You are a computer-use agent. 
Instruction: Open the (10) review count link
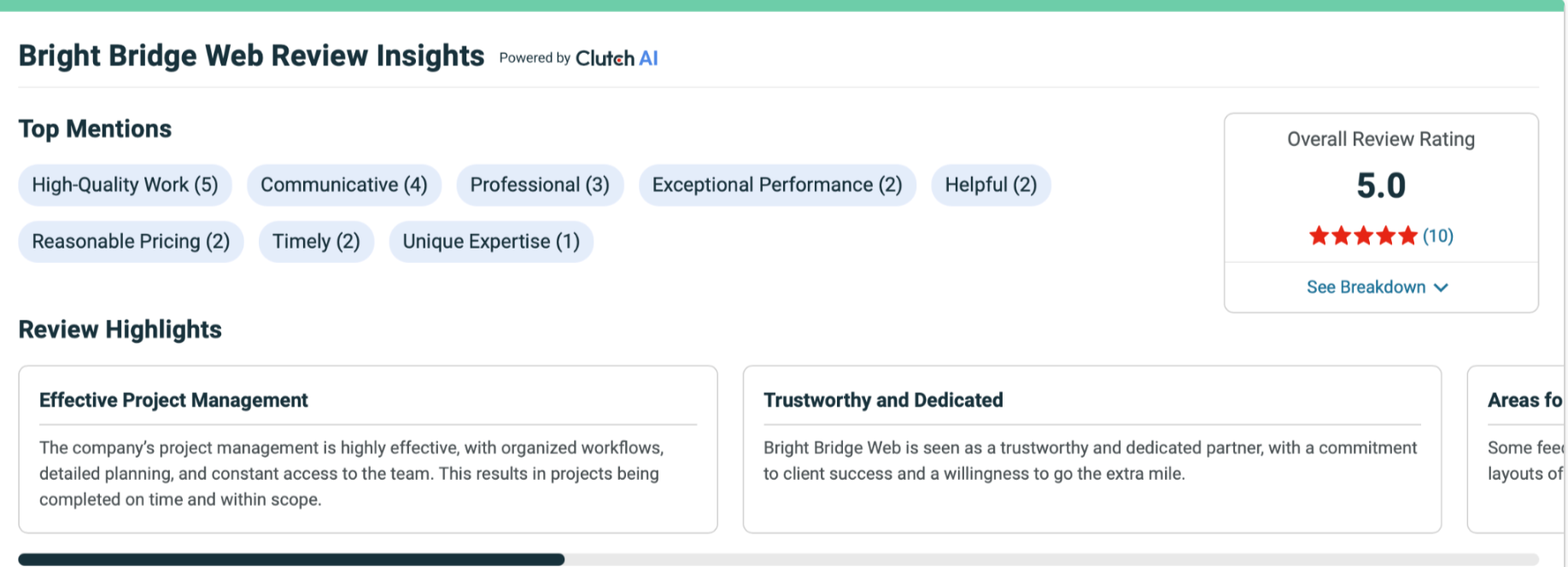coord(1438,236)
